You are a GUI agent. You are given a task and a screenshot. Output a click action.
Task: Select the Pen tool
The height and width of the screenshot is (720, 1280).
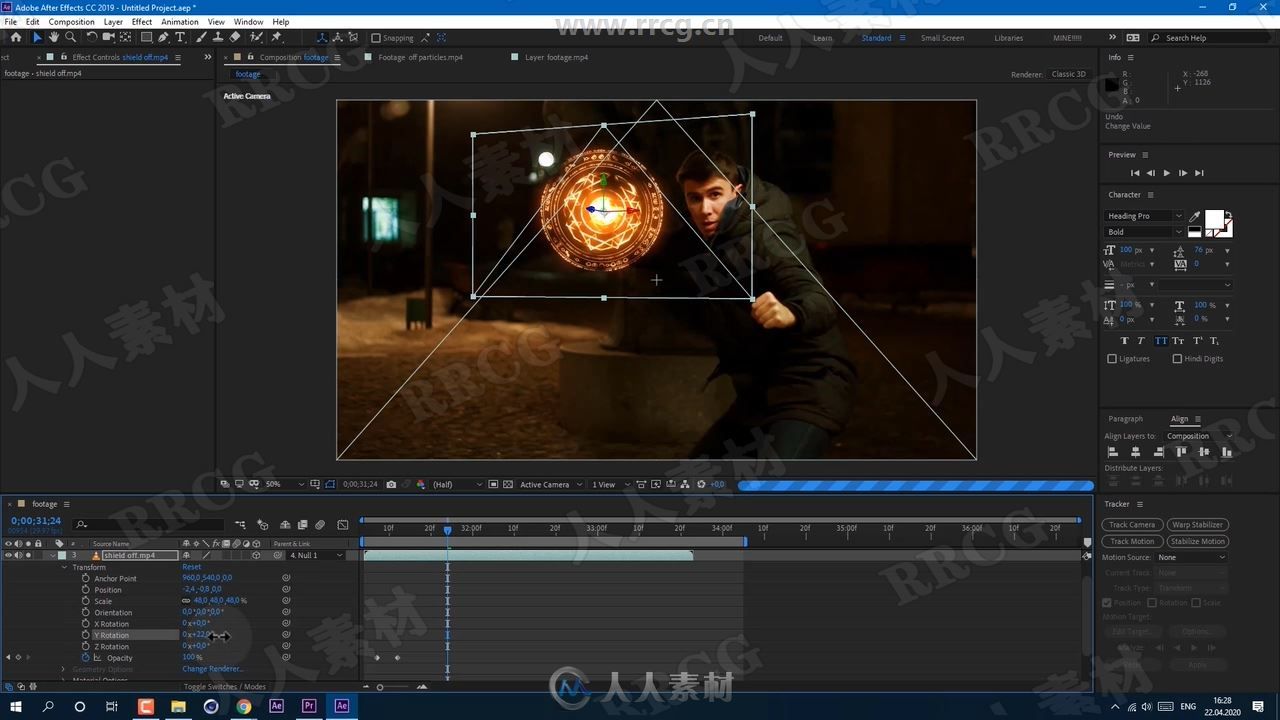point(164,37)
